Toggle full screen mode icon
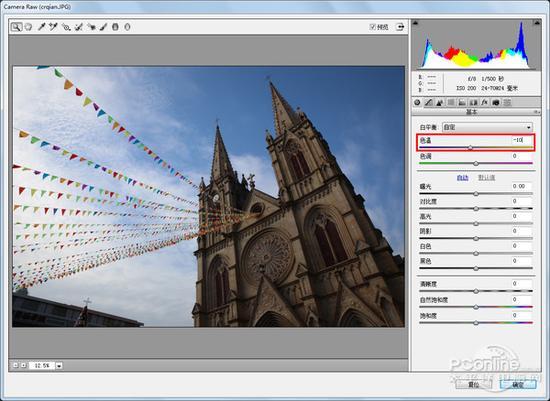Screen dimensions: 550x401 pos(400,27)
